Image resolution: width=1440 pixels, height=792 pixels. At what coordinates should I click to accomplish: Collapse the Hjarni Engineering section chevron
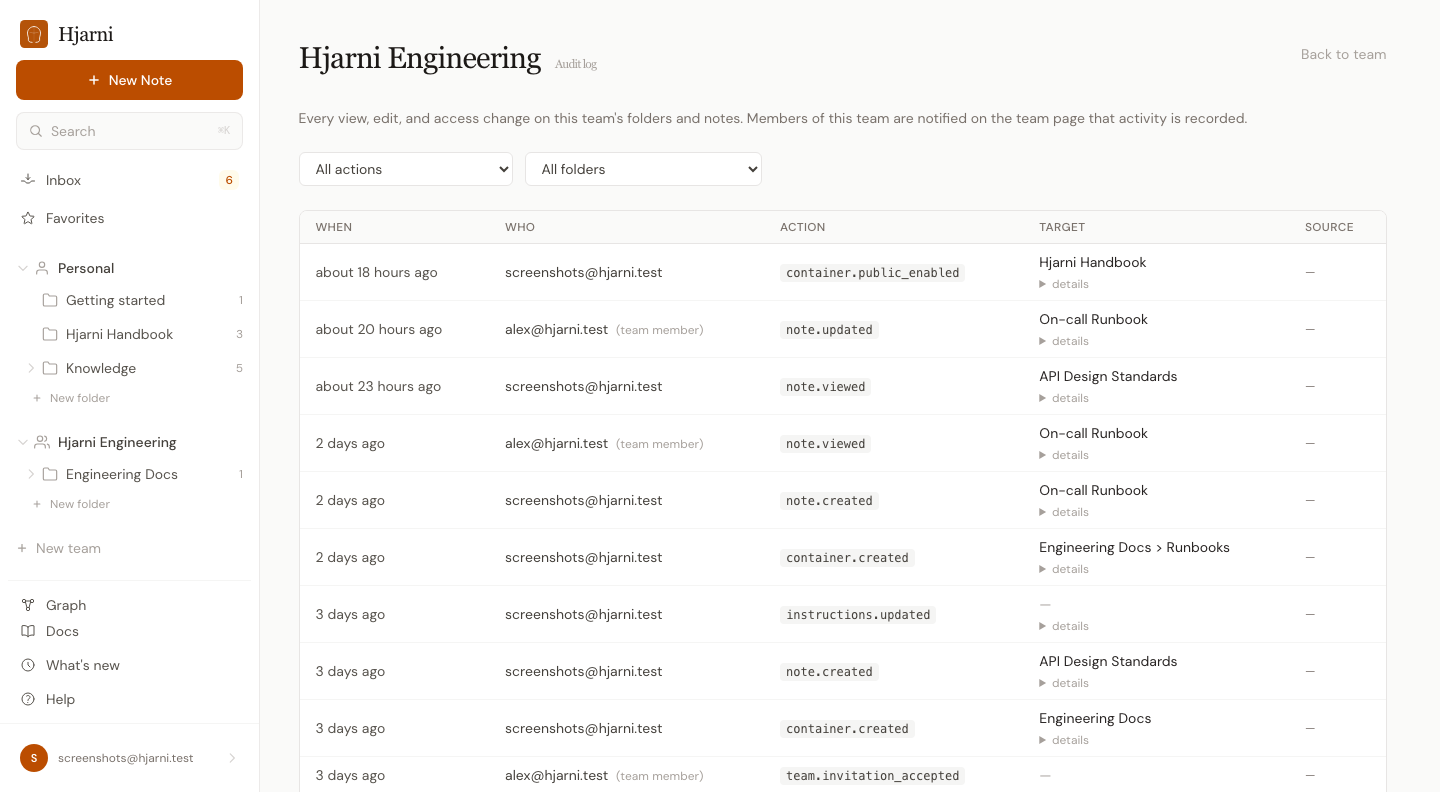(23, 442)
